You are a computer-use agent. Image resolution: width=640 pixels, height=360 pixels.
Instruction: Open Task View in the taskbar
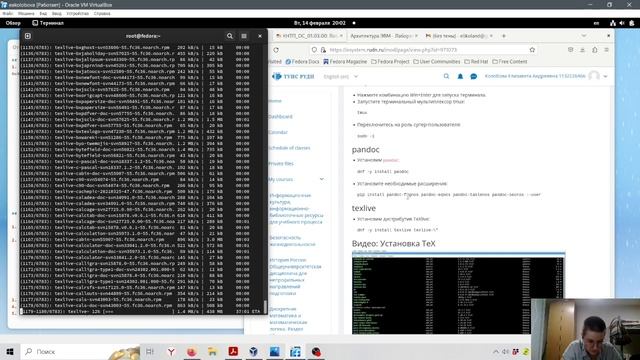tap(150, 351)
